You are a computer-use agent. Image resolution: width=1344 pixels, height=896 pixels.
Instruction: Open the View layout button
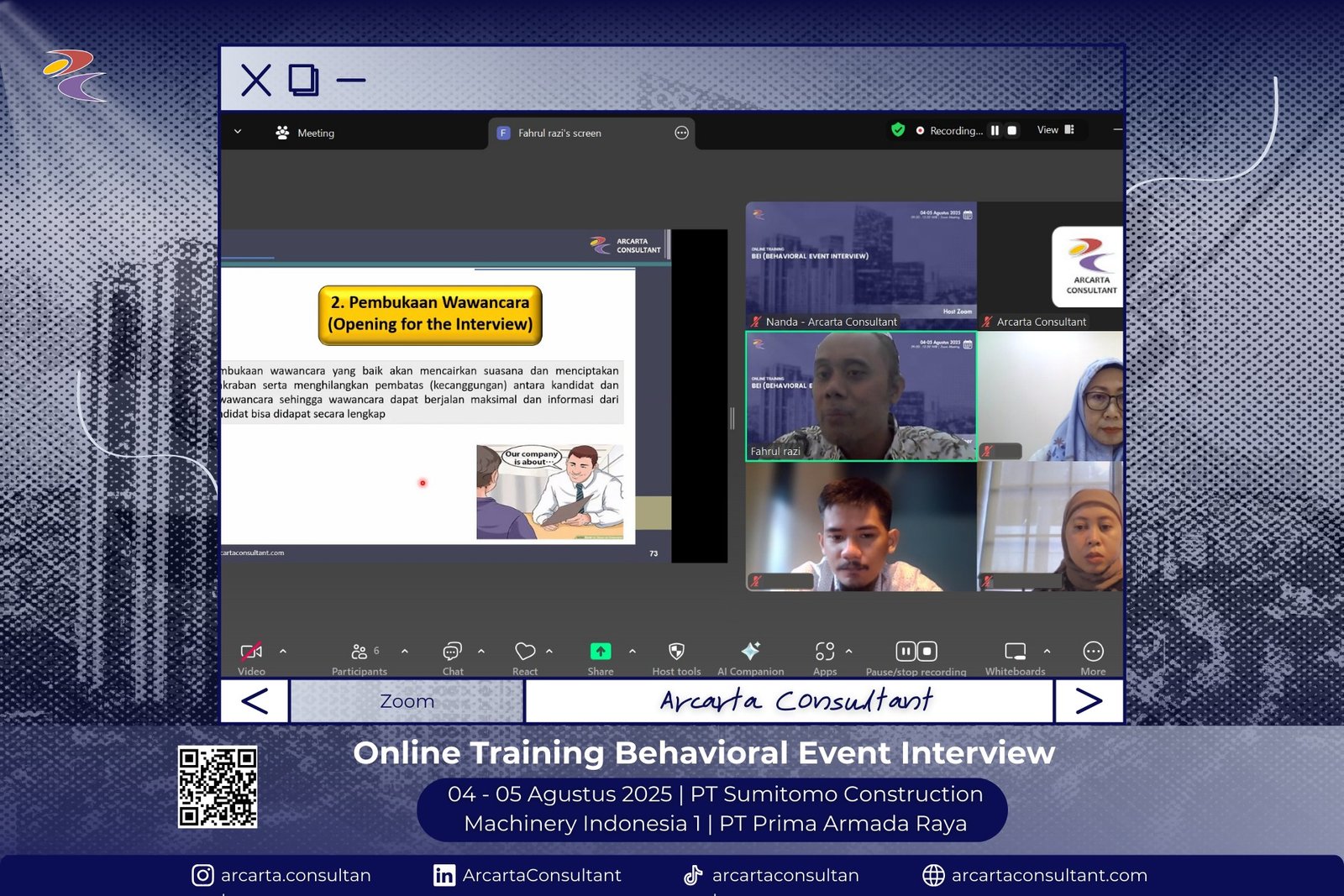point(1055,130)
